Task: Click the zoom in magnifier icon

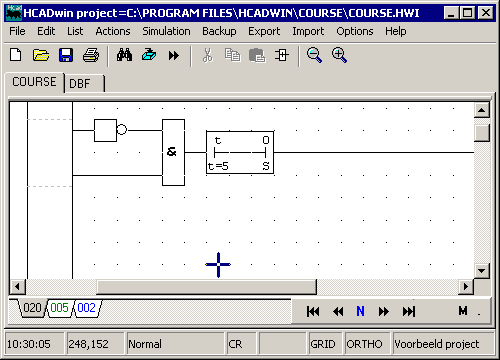Action: tap(339, 55)
